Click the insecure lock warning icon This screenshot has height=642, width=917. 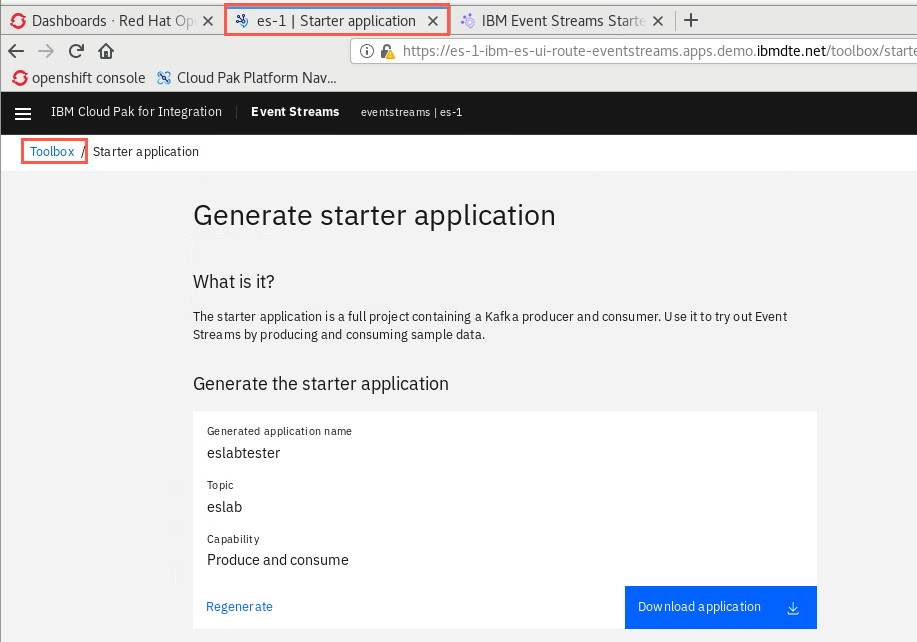tap(387, 51)
